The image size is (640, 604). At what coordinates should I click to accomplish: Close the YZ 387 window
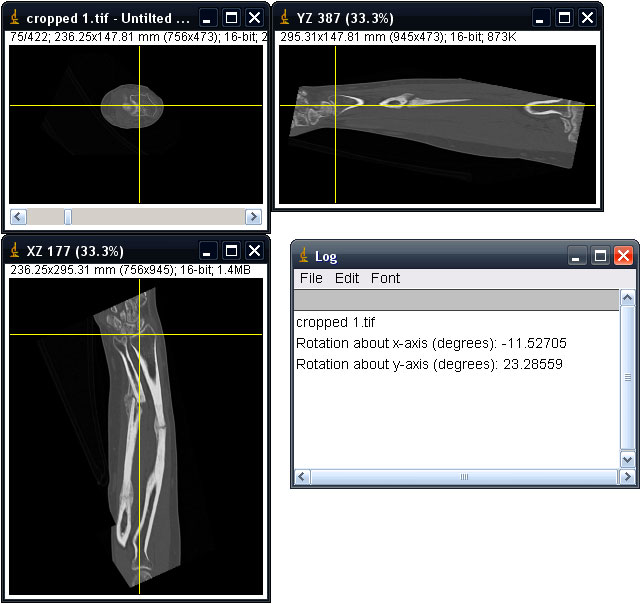tap(587, 18)
